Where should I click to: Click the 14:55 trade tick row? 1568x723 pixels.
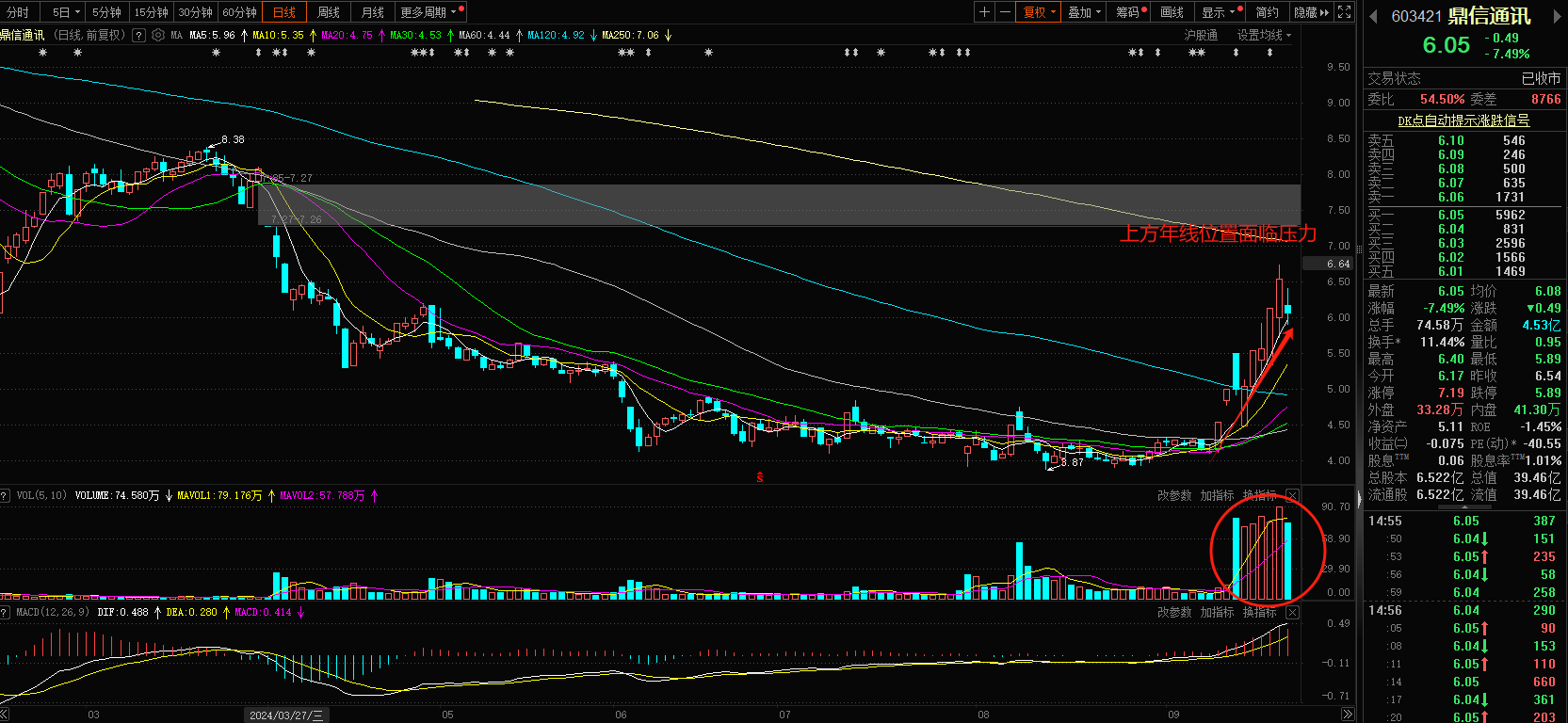[1463, 521]
